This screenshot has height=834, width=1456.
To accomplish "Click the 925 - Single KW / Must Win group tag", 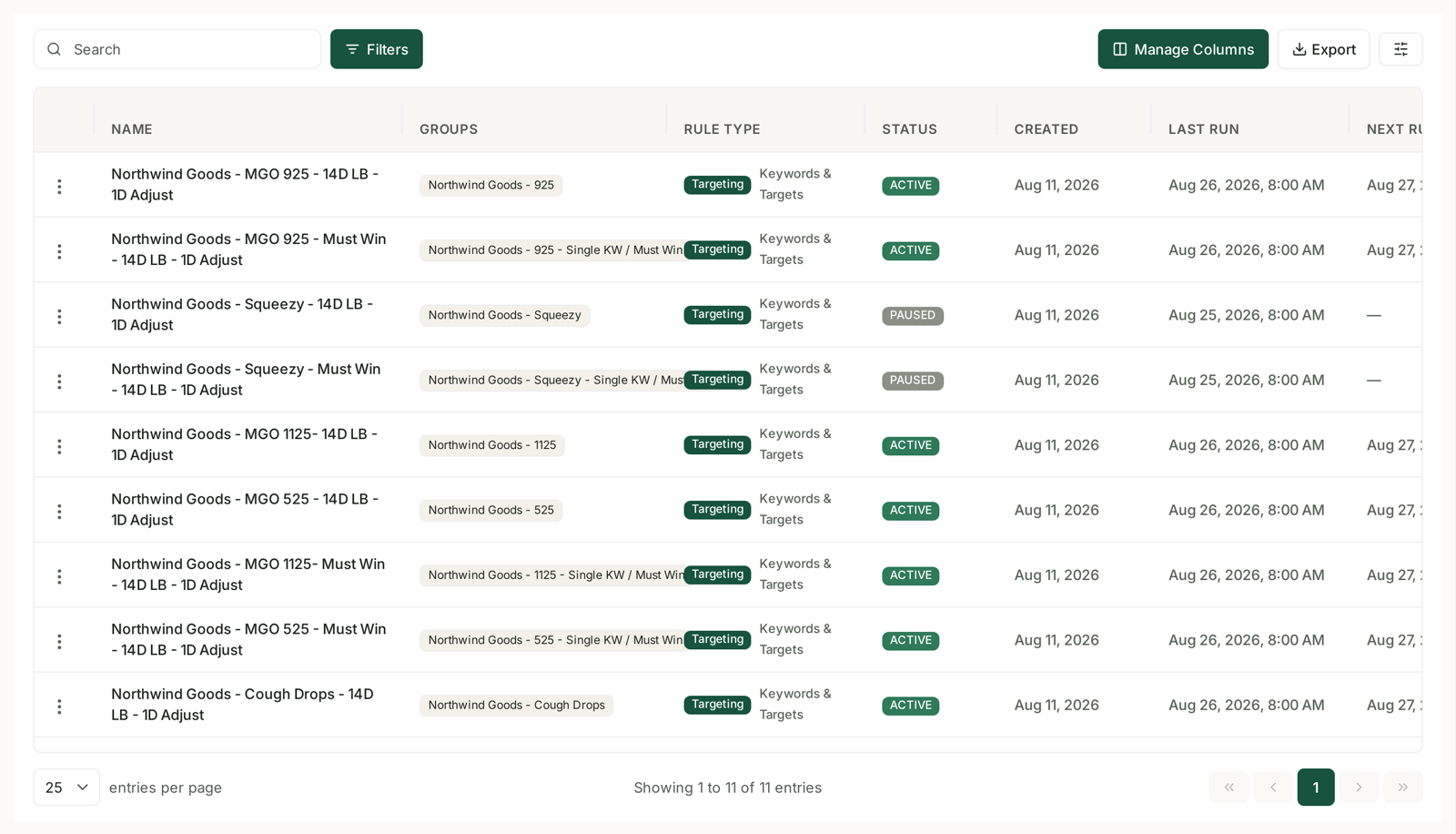I will 551,250.
